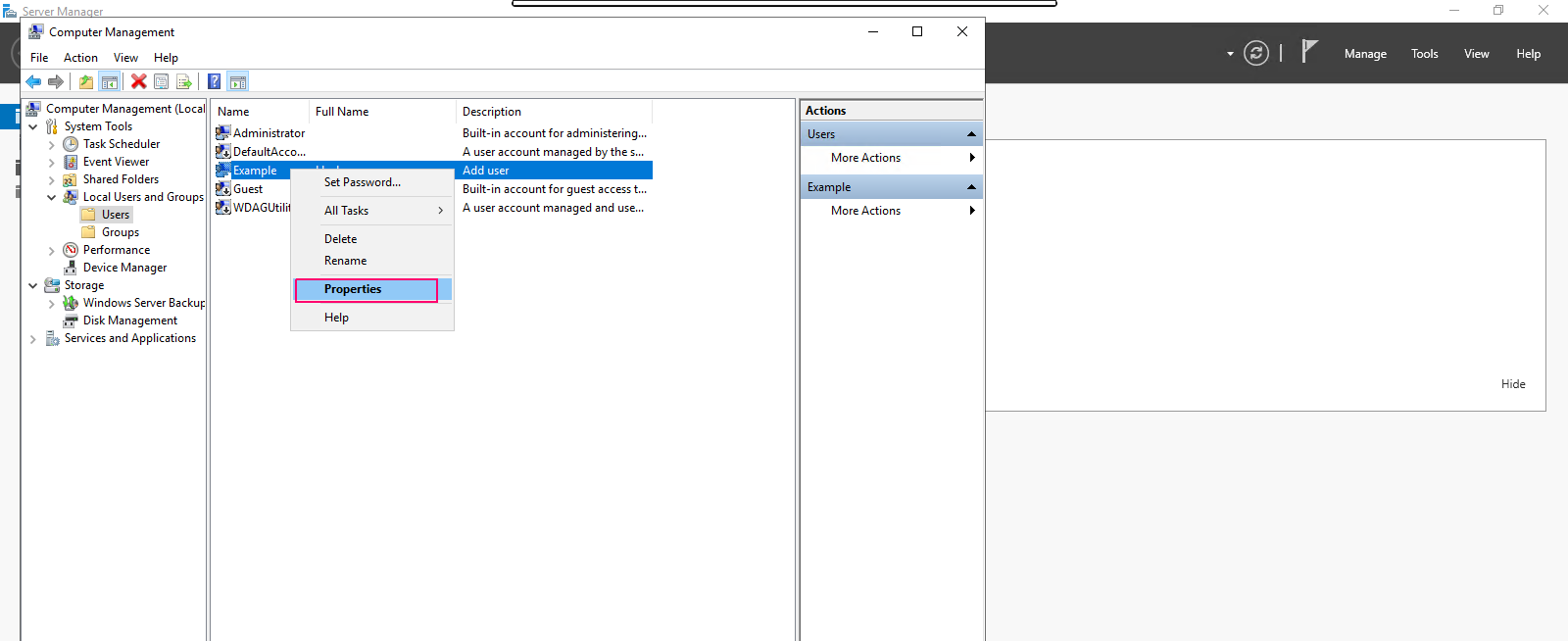Image resolution: width=1568 pixels, height=641 pixels.
Task: Collapse the System Tools node
Action: tap(33, 126)
